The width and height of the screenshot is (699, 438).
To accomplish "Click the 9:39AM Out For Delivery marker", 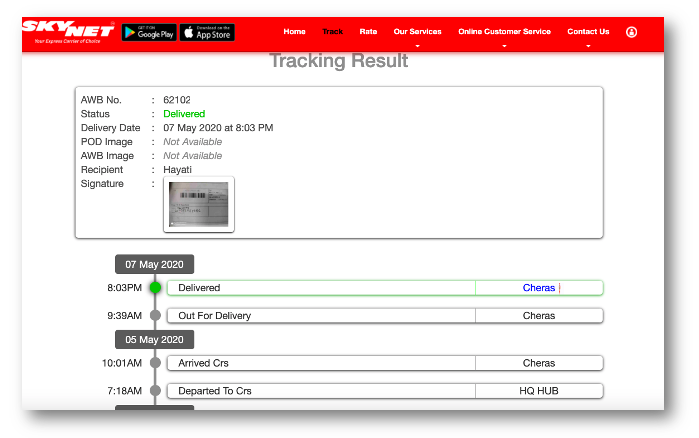I will (x=155, y=316).
